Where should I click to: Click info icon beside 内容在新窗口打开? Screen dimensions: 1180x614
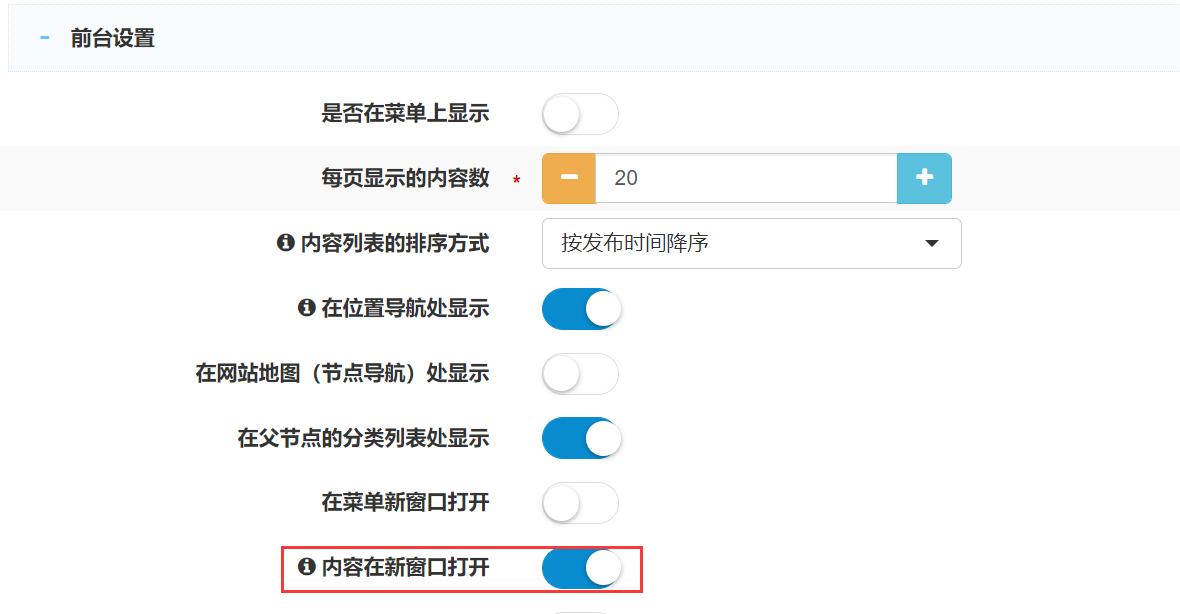click(x=307, y=567)
